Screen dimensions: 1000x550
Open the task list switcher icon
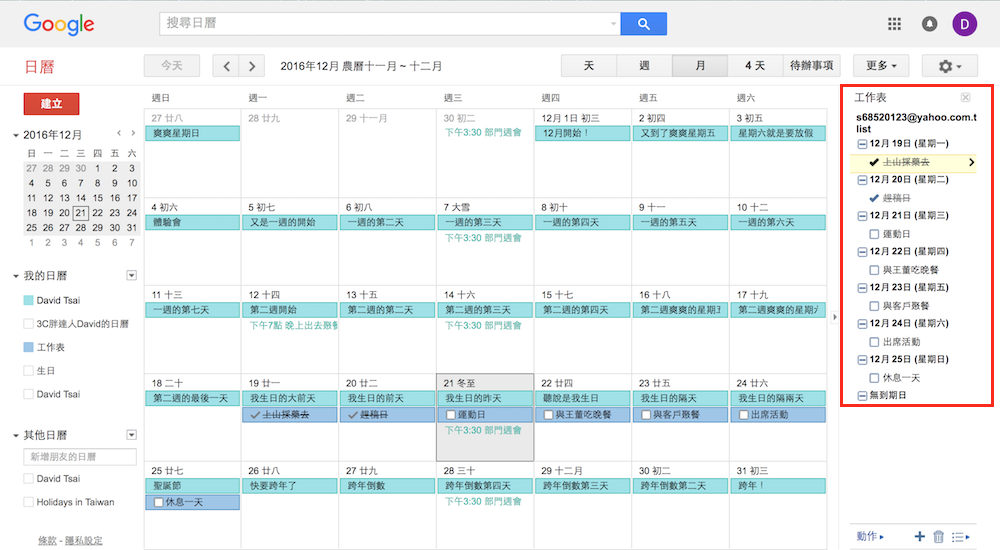click(960, 537)
